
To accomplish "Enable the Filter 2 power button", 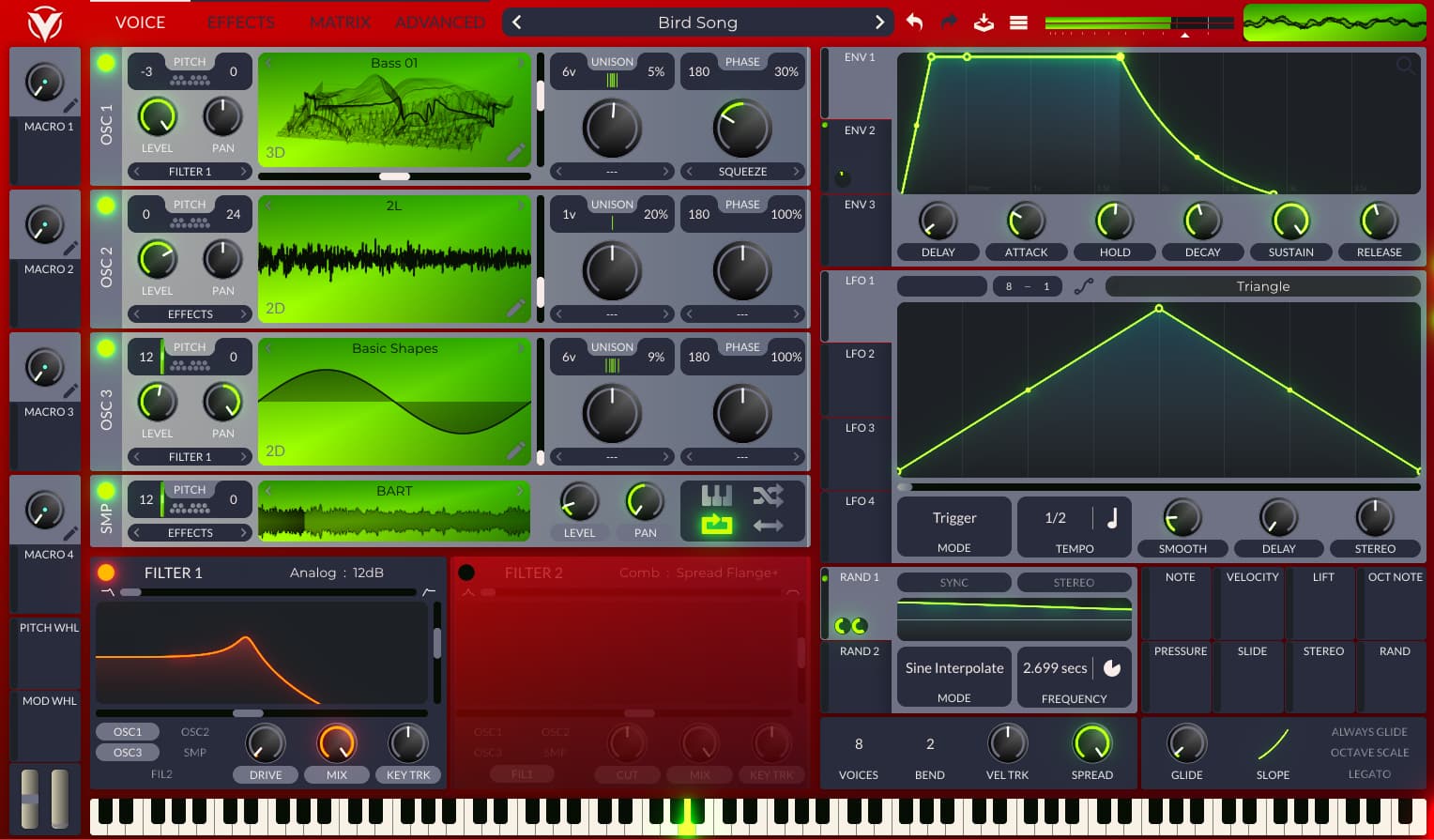I will click(x=466, y=573).
